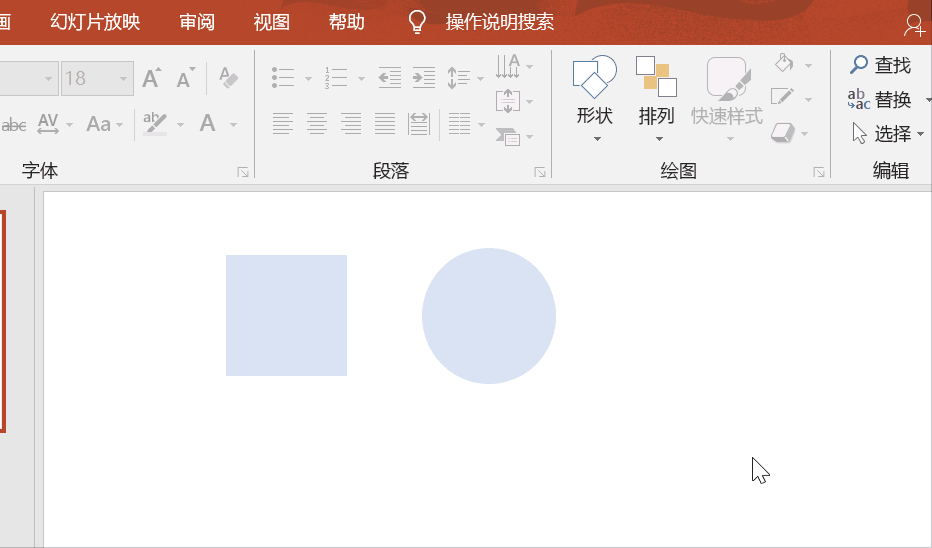This screenshot has height=548, width=932.
Task: Click 查找 find button
Action: (880, 65)
